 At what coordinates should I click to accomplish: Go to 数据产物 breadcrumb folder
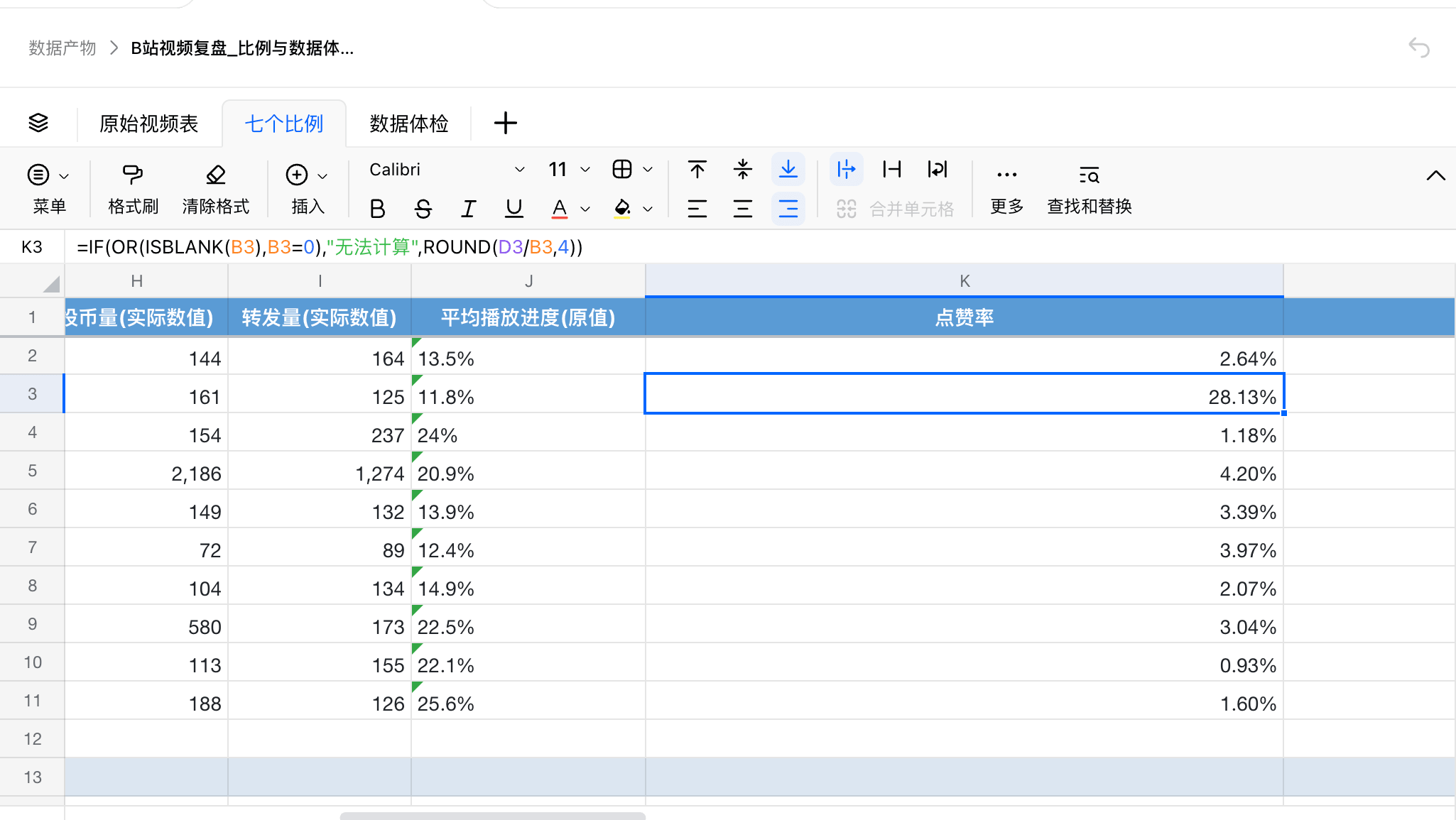tap(63, 48)
